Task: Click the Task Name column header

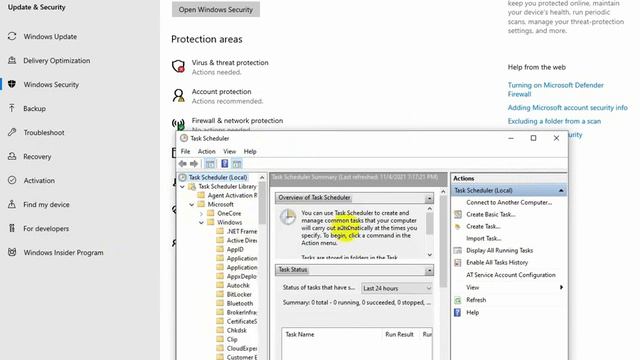Action: [300, 334]
